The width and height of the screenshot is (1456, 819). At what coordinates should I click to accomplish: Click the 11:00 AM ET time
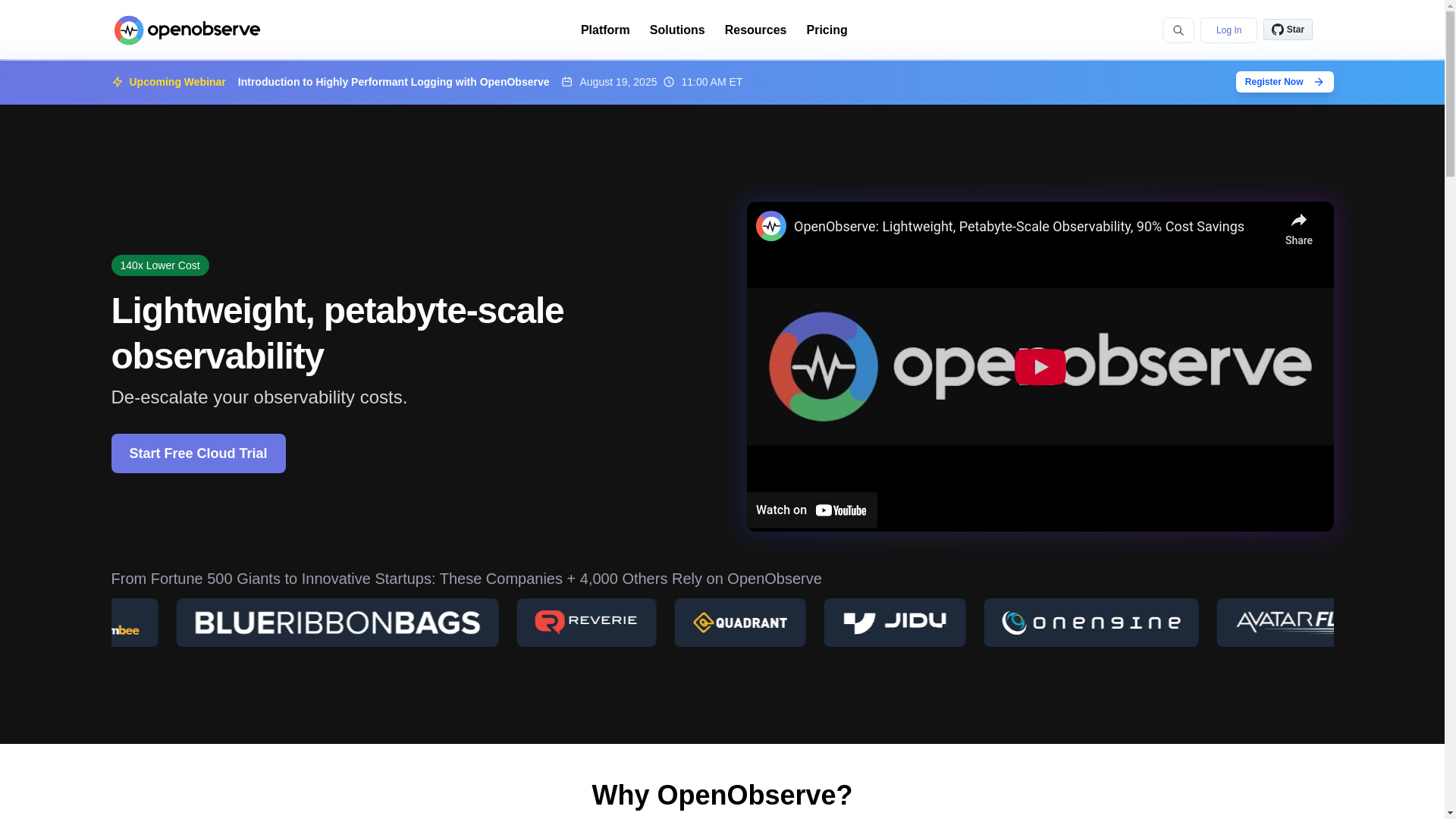click(711, 82)
